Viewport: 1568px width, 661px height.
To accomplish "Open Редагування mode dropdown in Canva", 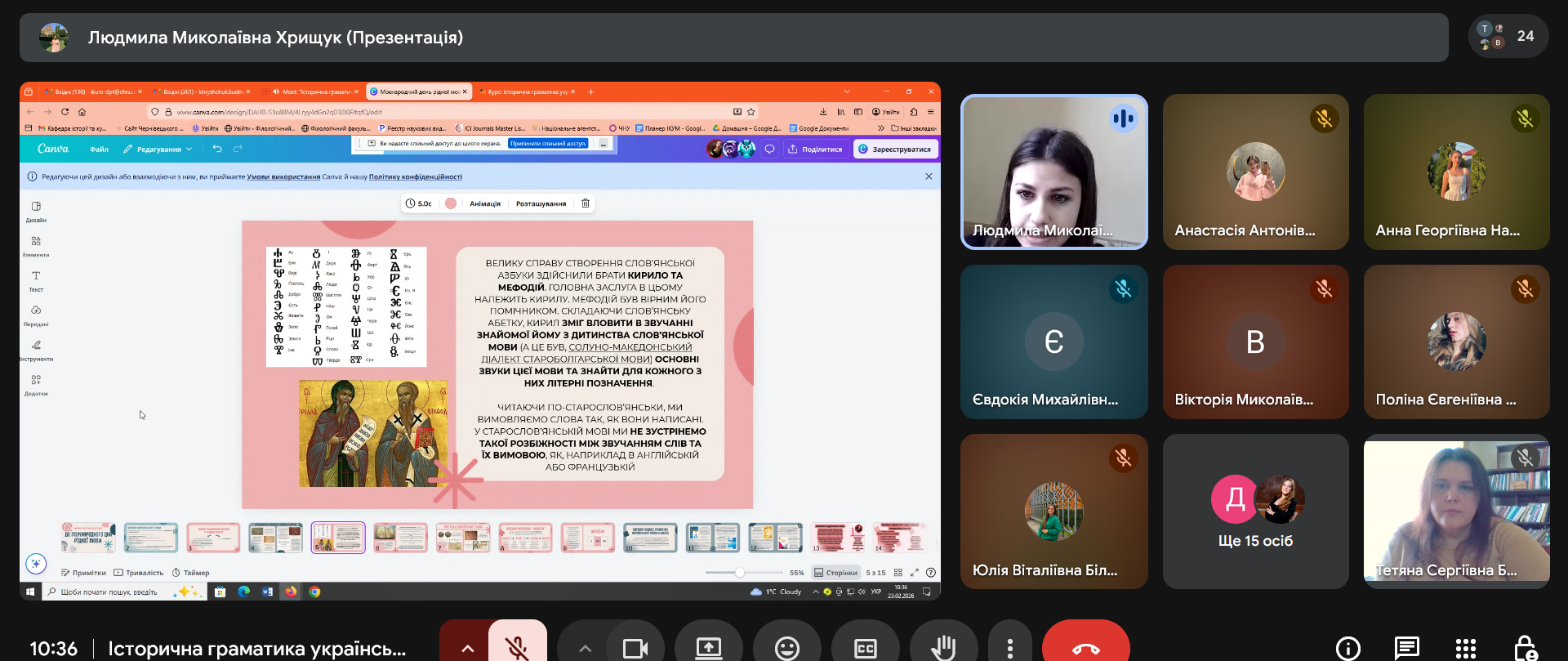I will 158,150.
